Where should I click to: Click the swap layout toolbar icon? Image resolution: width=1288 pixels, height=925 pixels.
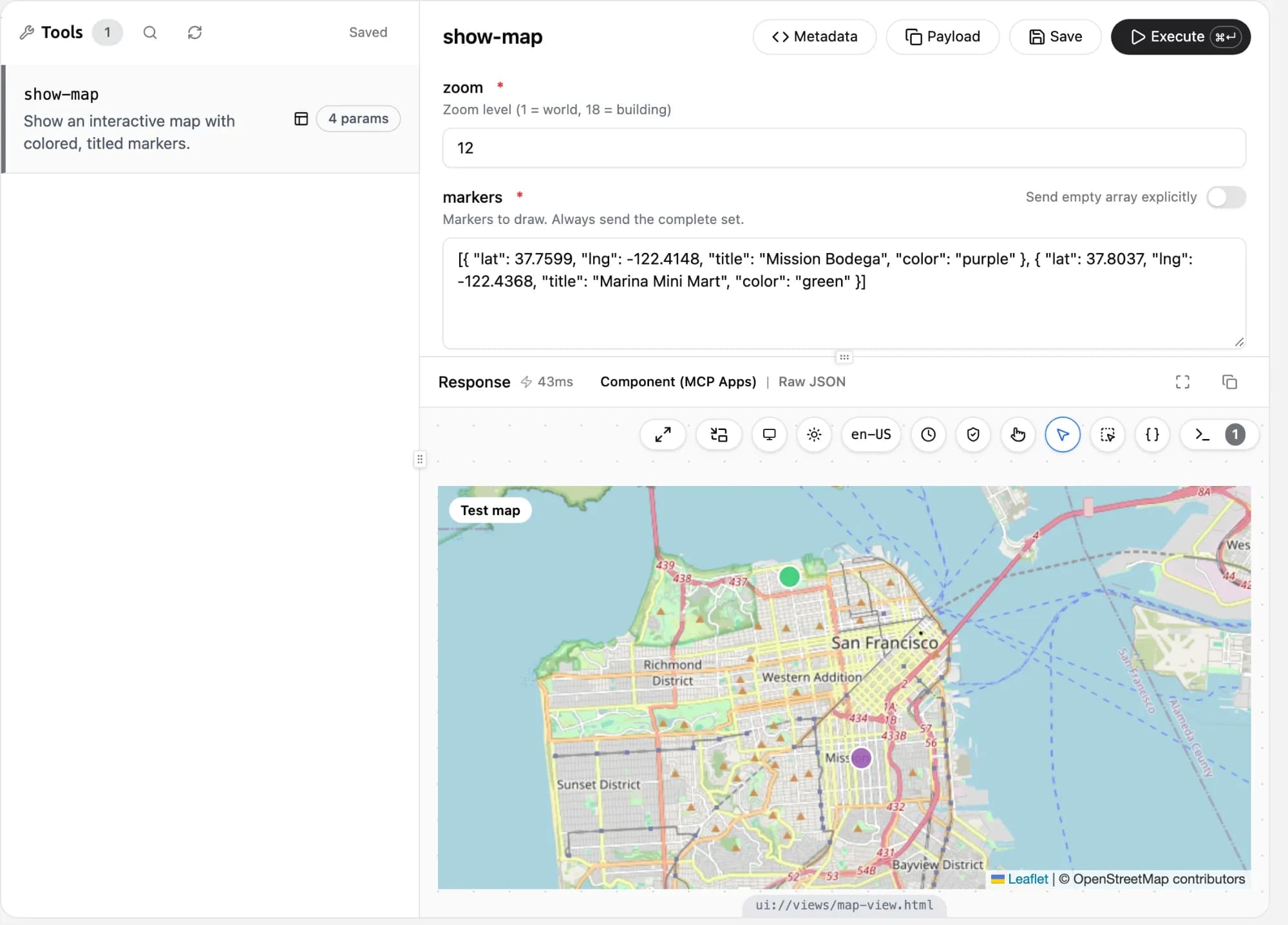[x=719, y=434]
